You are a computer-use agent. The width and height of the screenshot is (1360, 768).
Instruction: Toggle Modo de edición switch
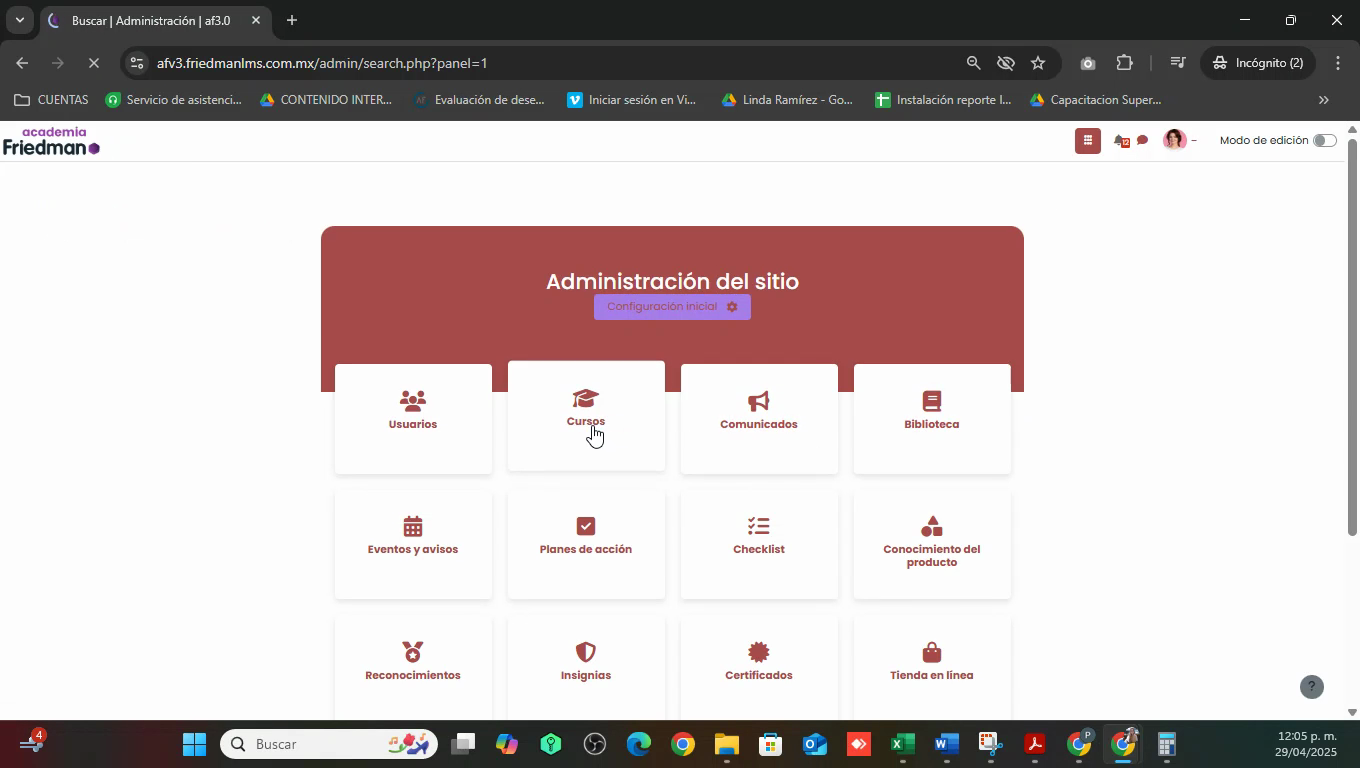pos(1324,140)
